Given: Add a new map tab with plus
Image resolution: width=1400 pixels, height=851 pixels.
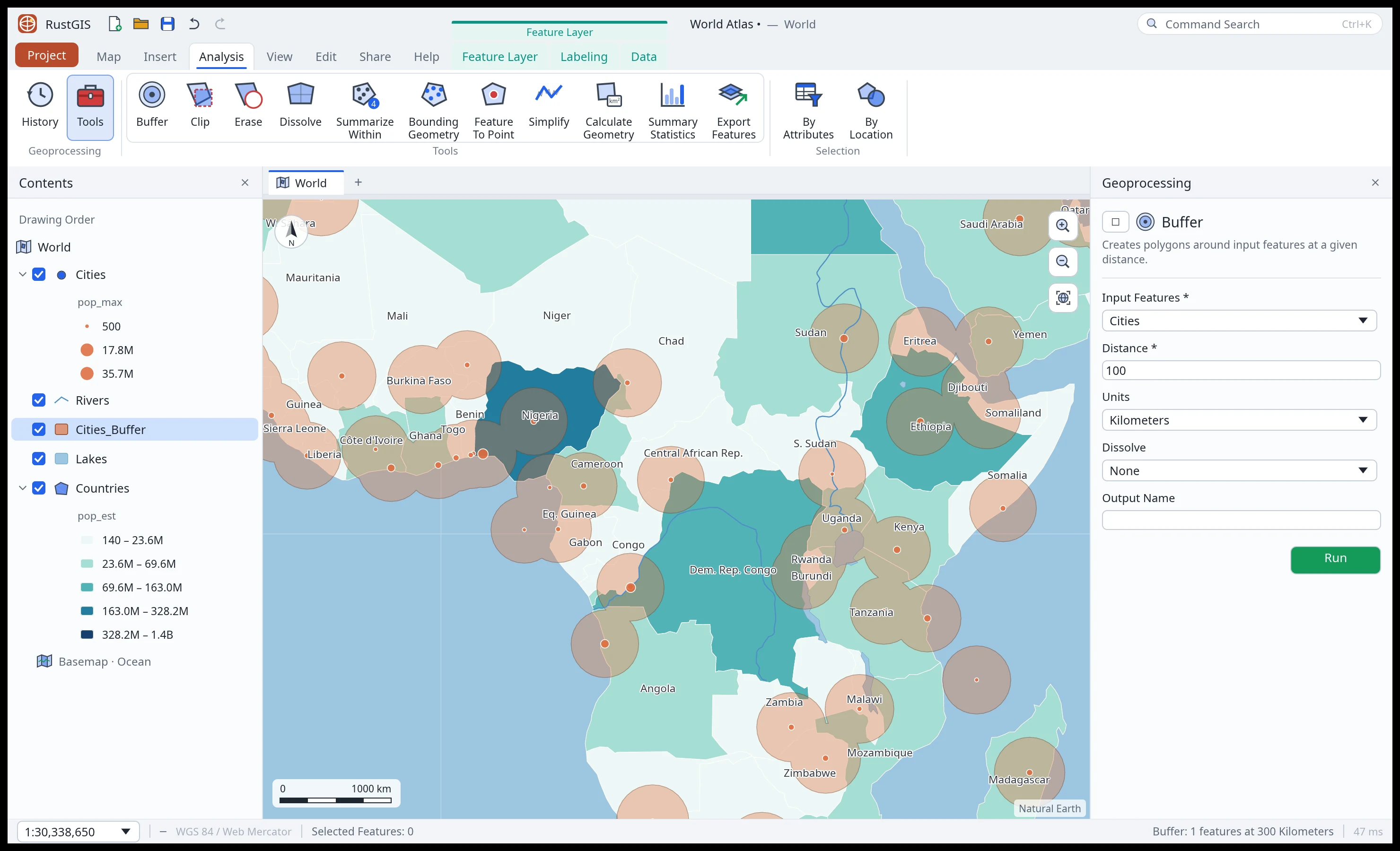Looking at the screenshot, I should [358, 182].
